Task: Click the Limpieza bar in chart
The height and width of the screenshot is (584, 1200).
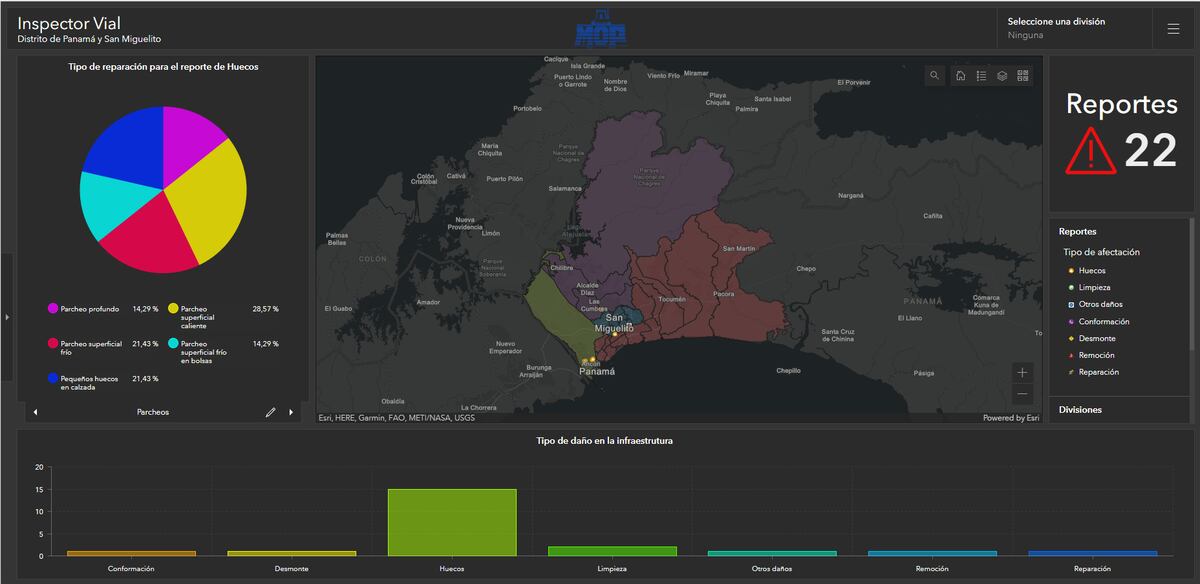Action: pos(612,551)
